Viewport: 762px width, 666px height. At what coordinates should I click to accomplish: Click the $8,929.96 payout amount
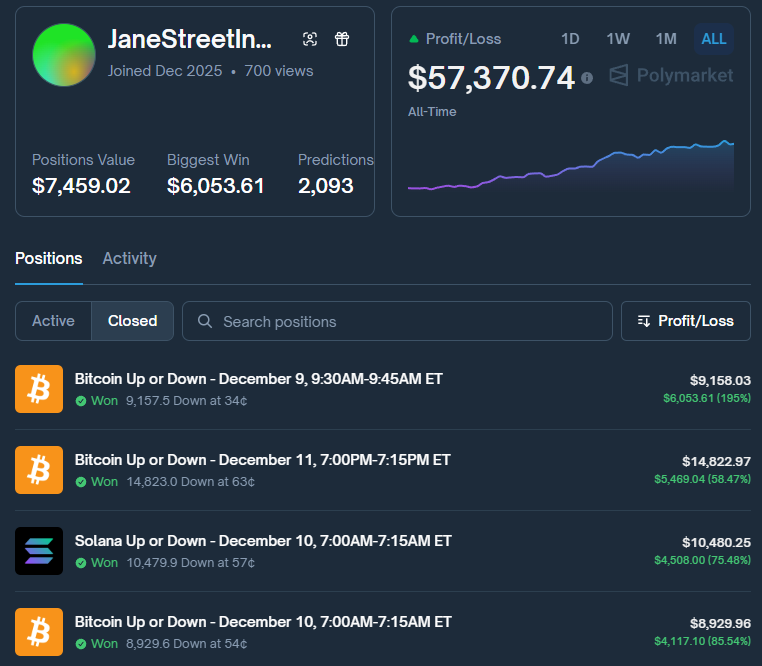(x=720, y=623)
